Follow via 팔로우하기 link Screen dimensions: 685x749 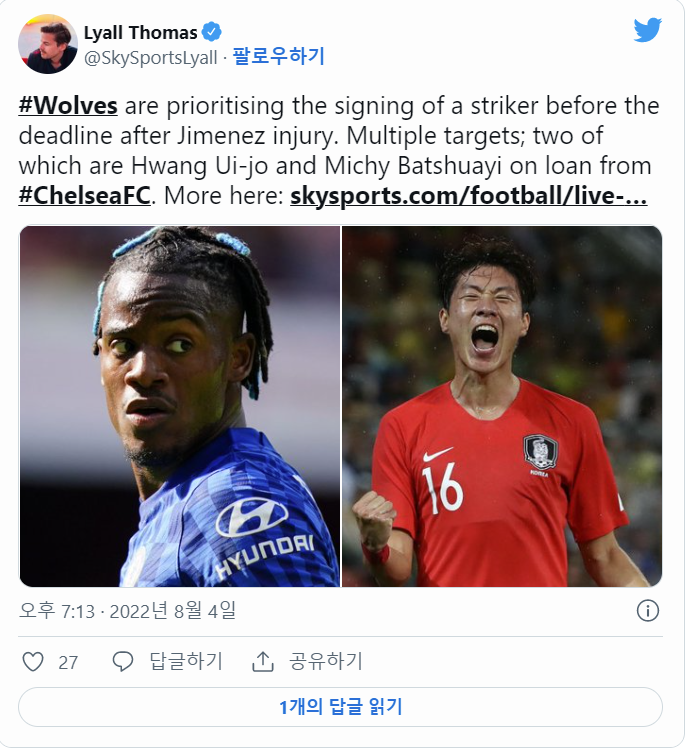coord(278,56)
